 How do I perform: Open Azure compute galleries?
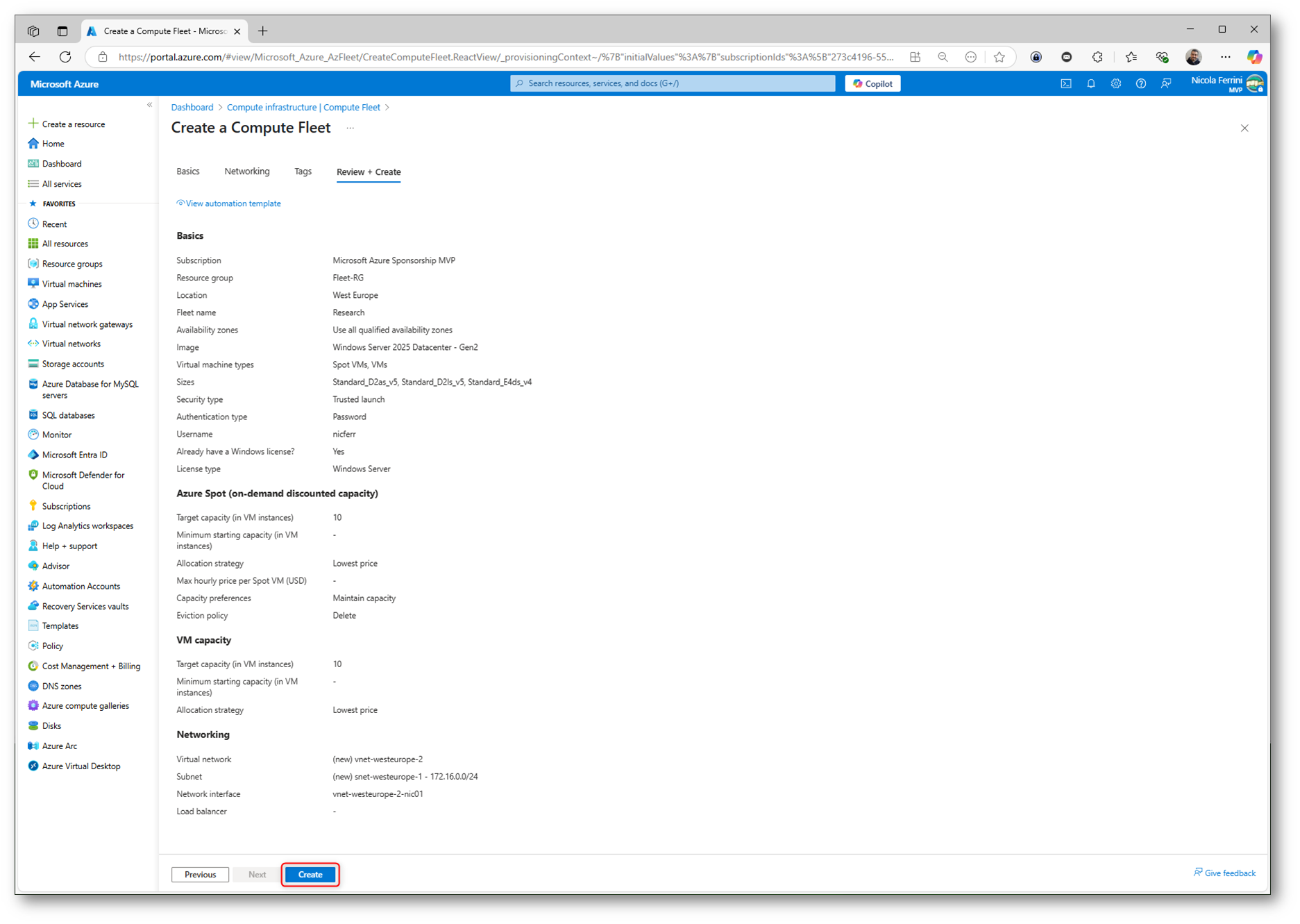click(85, 706)
